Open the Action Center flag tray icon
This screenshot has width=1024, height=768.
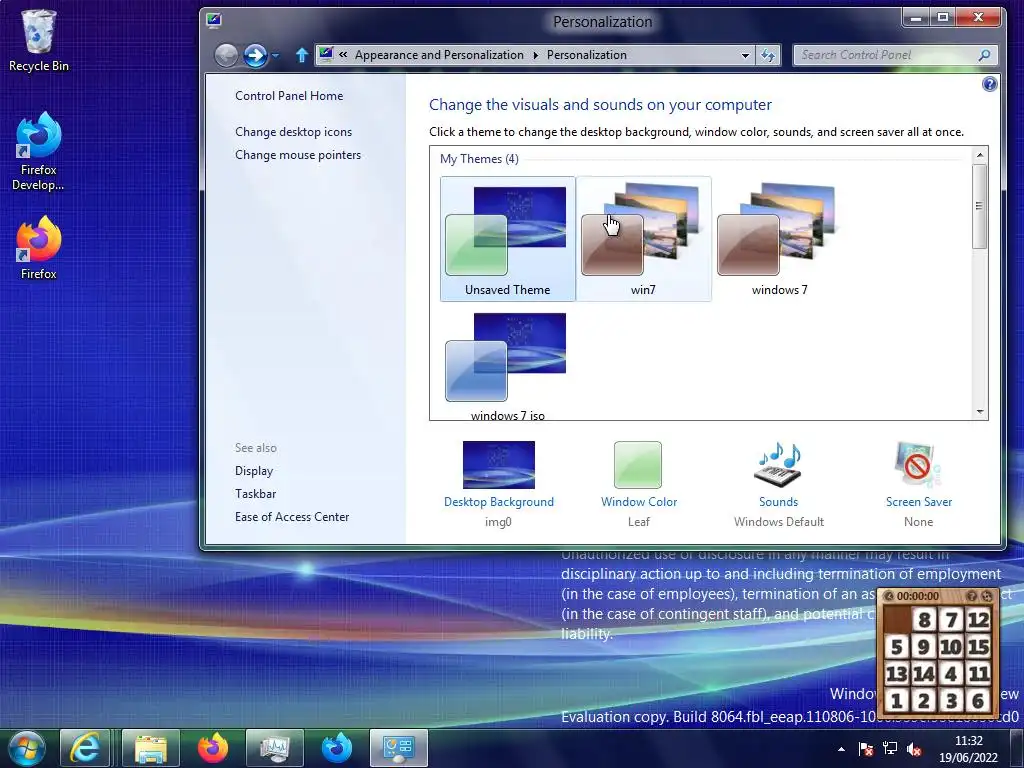tap(865, 749)
